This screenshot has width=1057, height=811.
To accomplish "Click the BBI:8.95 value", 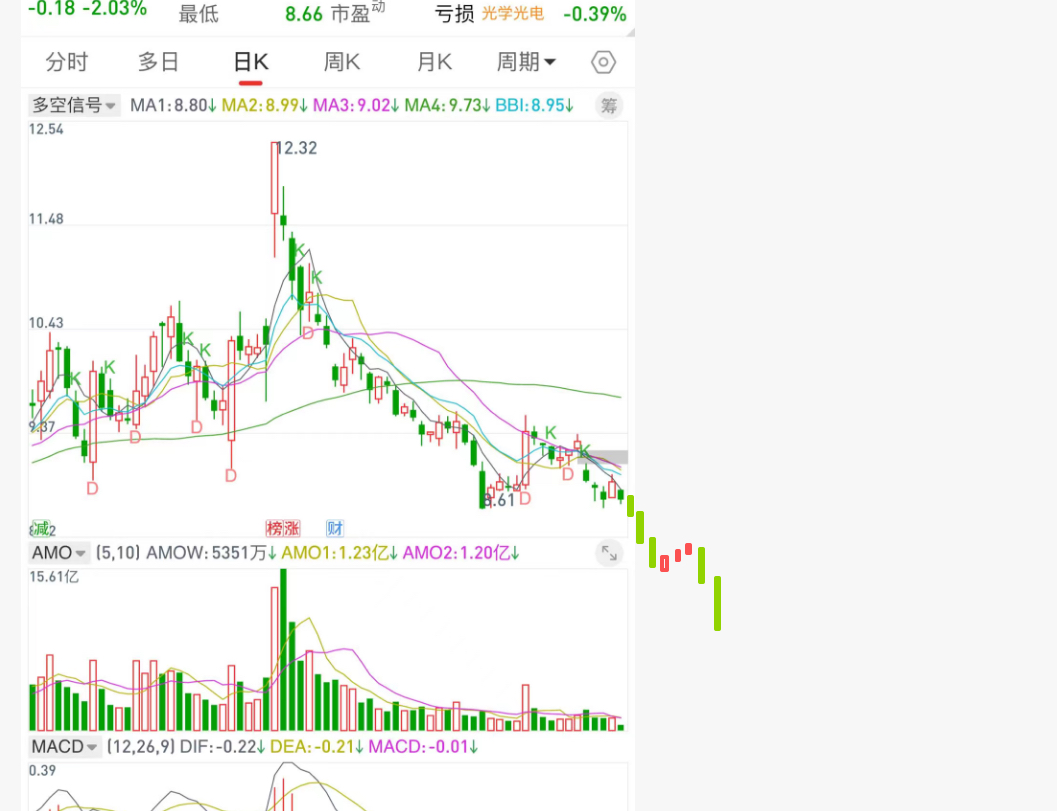I will tap(534, 106).
